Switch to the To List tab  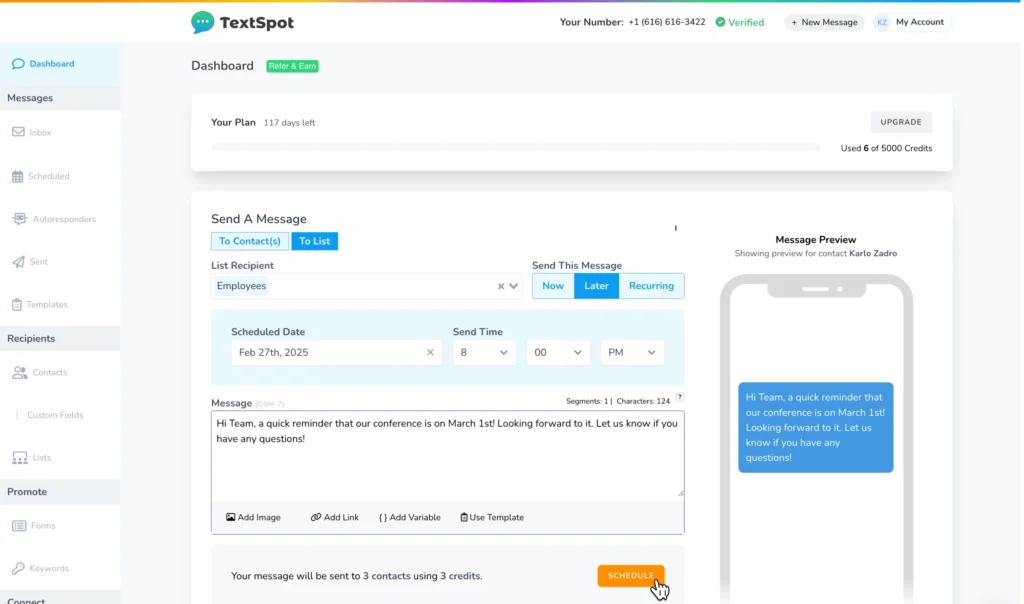(x=315, y=241)
